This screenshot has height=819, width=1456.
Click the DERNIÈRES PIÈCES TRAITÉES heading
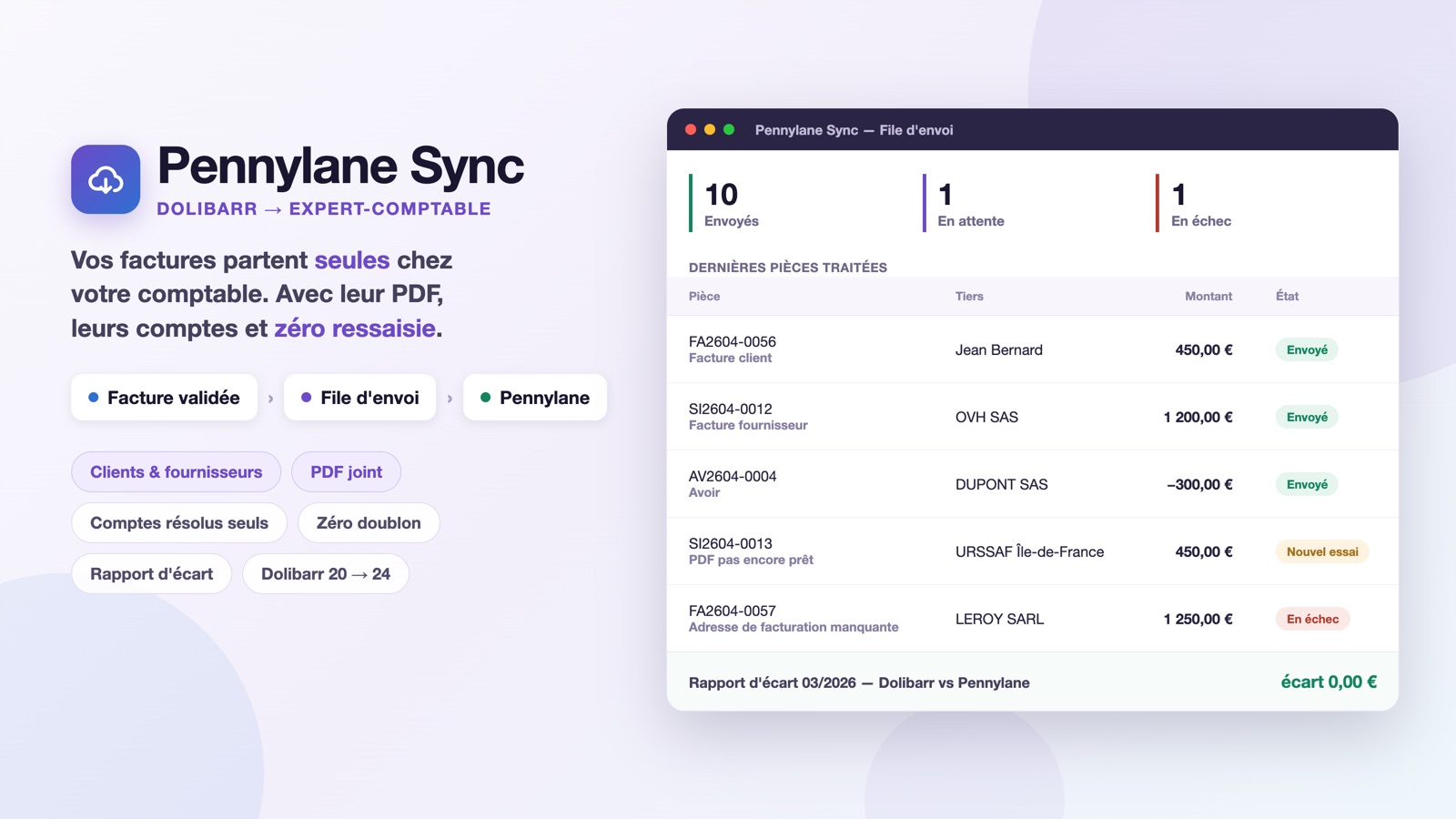tap(788, 268)
